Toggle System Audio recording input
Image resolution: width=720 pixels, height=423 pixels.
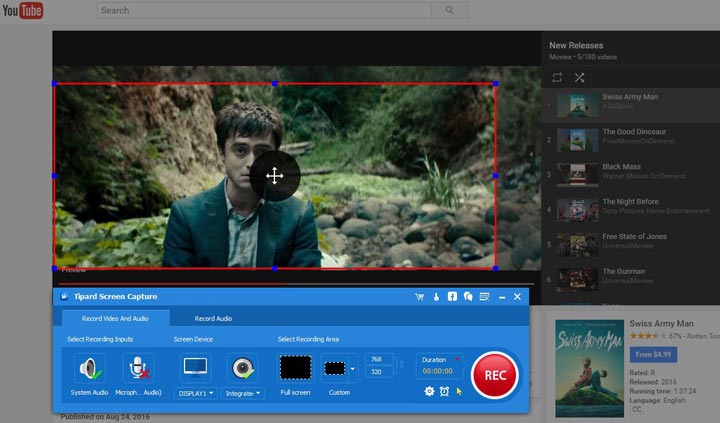click(90, 368)
